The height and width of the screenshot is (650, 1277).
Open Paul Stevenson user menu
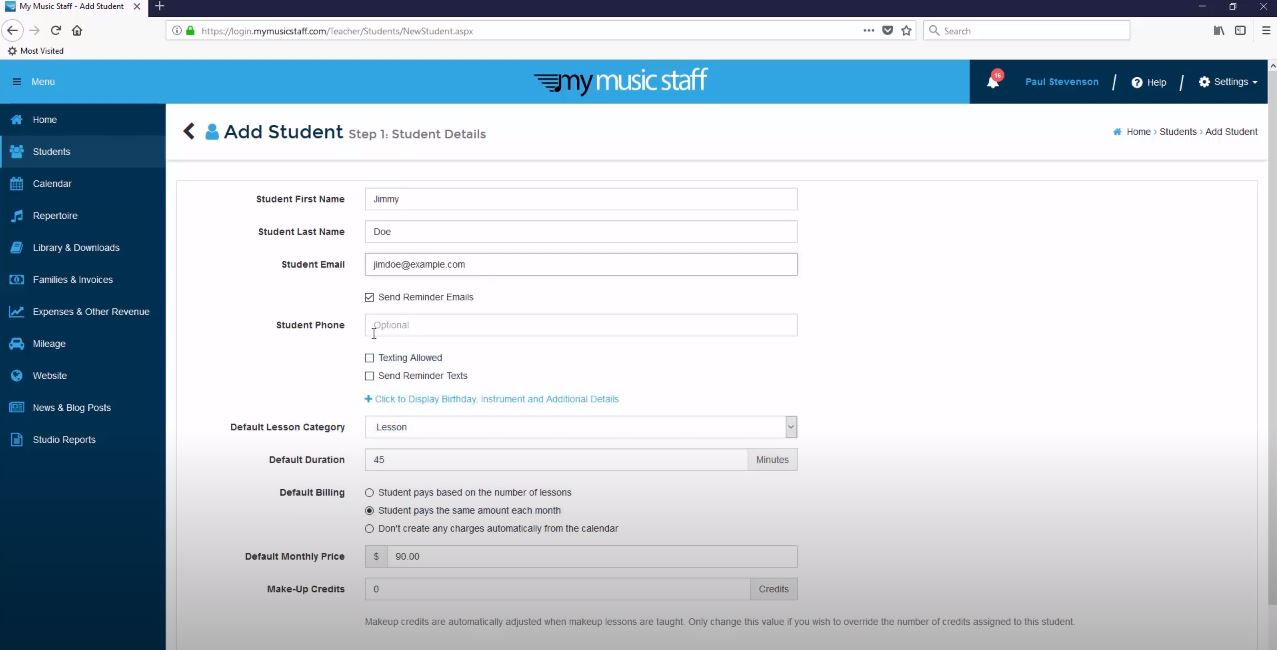[1062, 82]
